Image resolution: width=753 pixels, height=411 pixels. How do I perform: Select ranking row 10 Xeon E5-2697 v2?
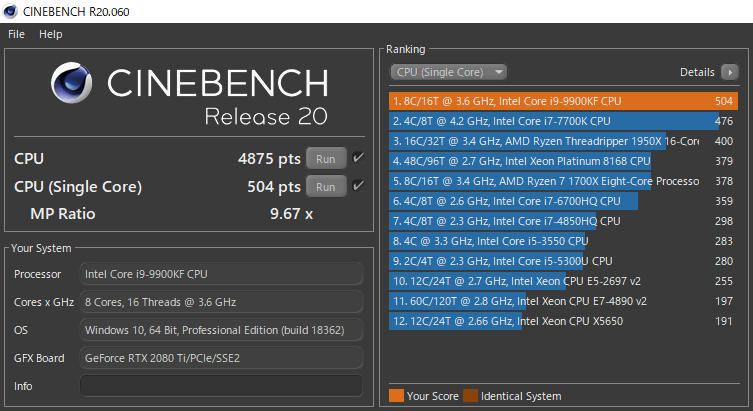(563, 281)
